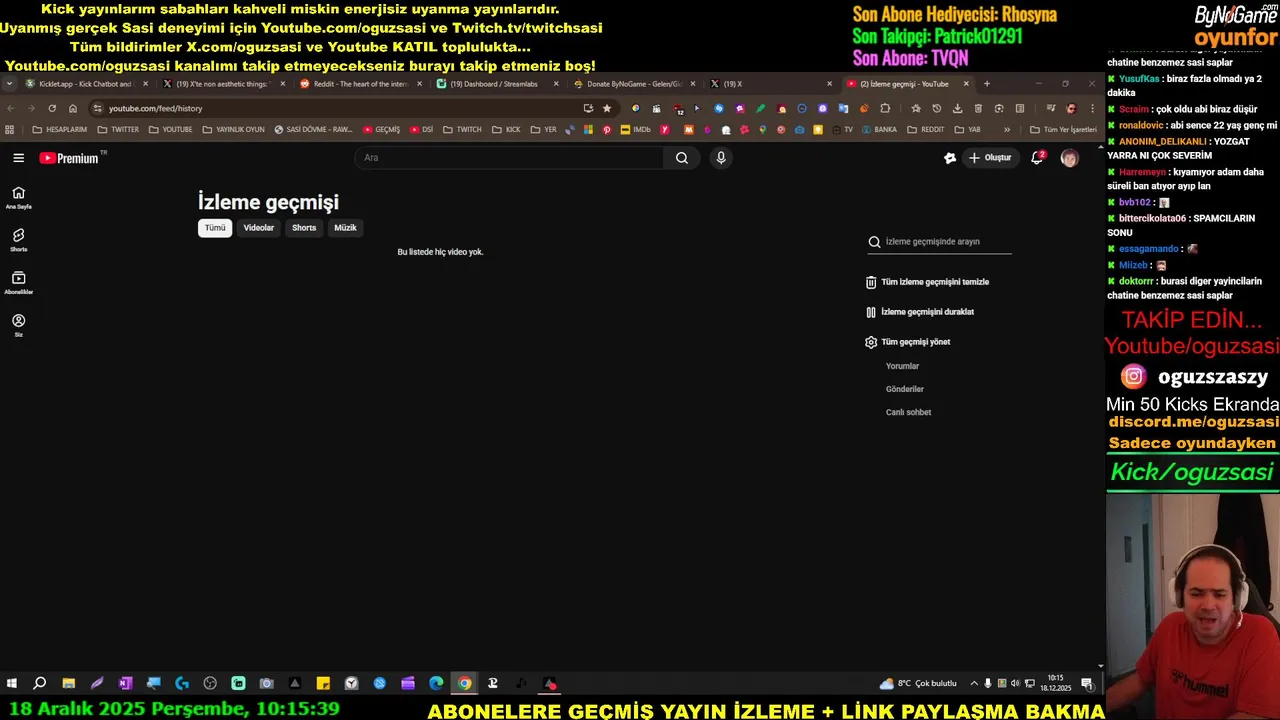Viewport: 1280px width, 720px height.
Task: Open the taskbar clock 10:15
Action: click(1056, 684)
